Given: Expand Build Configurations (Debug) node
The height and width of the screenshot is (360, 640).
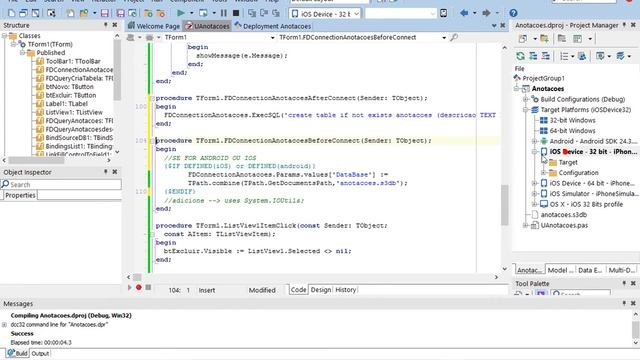Looking at the screenshot, I should [x=526, y=99].
